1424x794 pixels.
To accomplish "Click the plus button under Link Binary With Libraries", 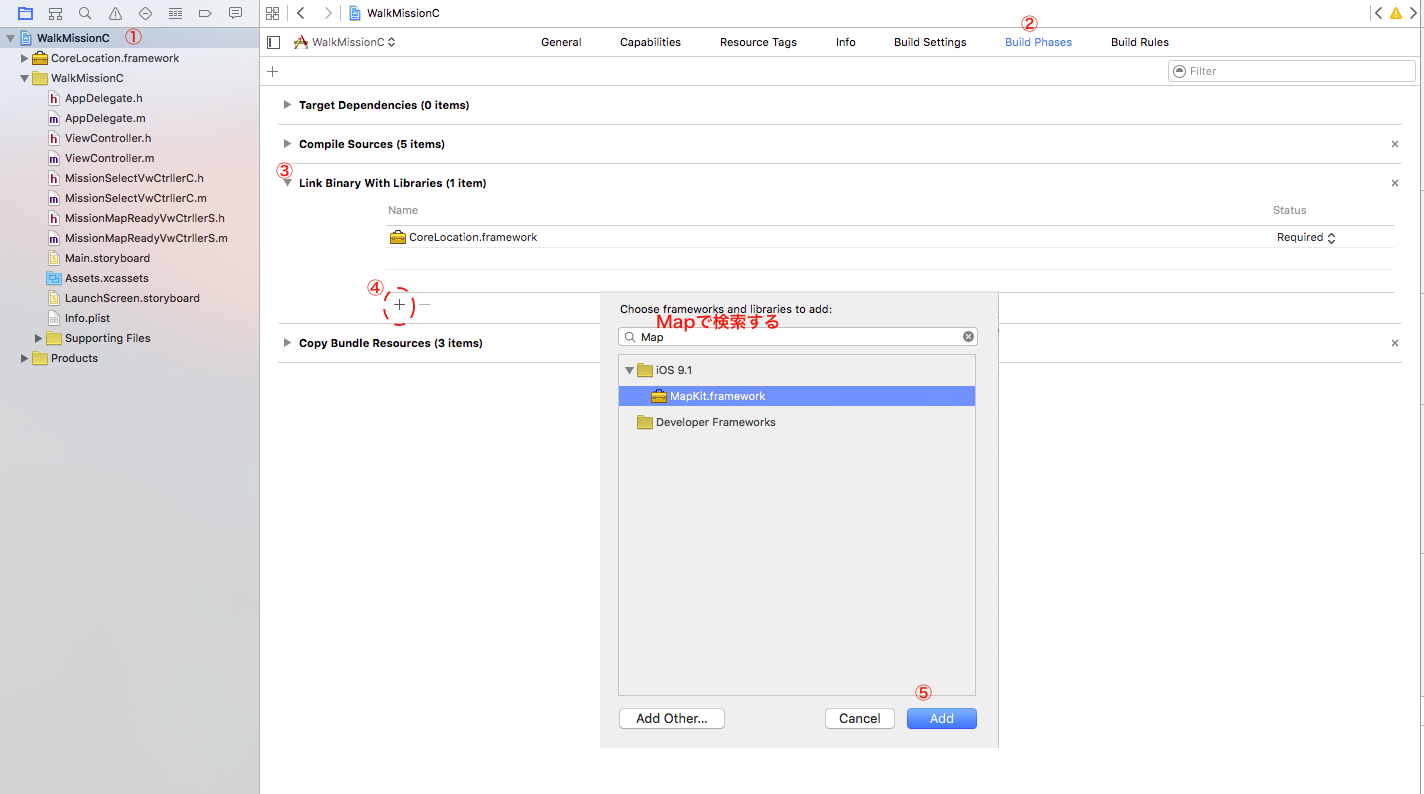I will 399,304.
